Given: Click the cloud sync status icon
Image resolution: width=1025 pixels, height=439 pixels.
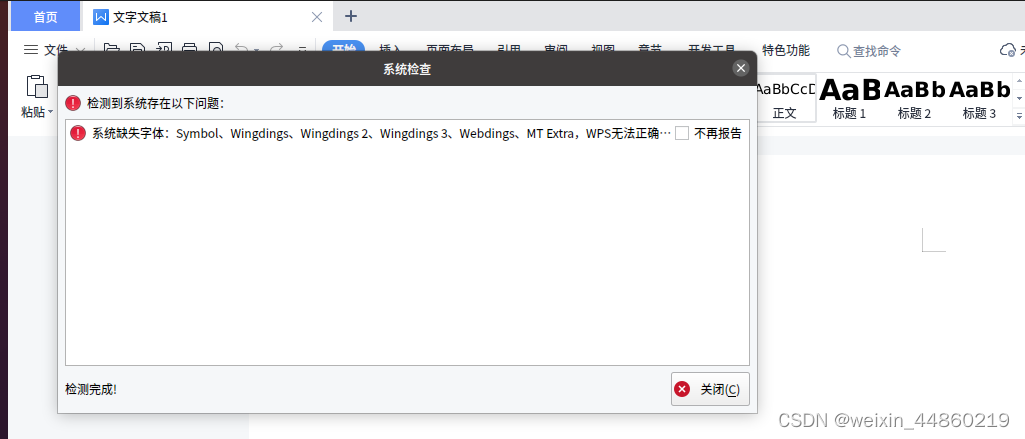Looking at the screenshot, I should pyautogui.click(x=1007, y=50).
